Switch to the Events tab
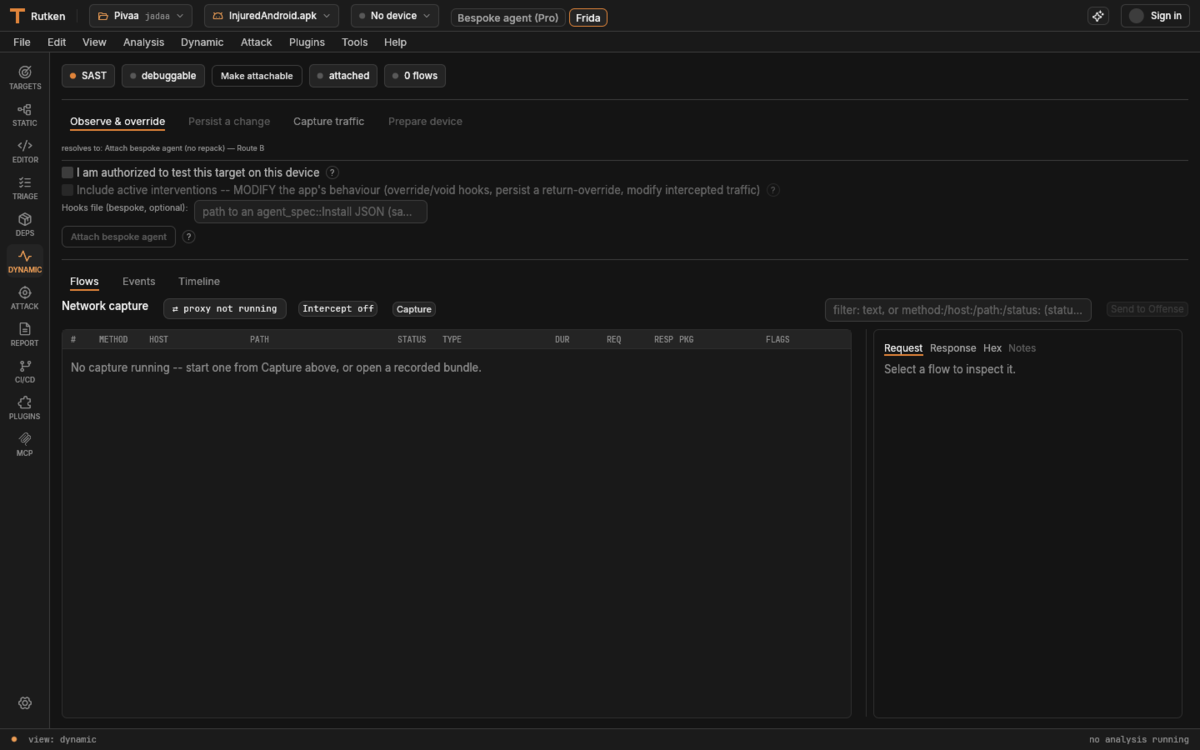1200x750 pixels. (x=139, y=282)
